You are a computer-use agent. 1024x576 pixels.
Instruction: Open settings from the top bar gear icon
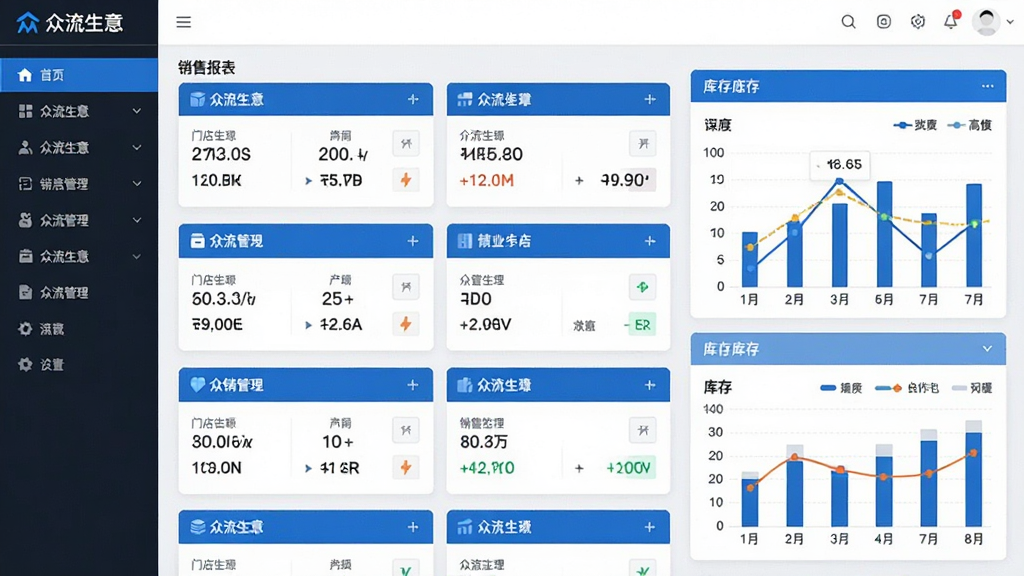(918, 22)
